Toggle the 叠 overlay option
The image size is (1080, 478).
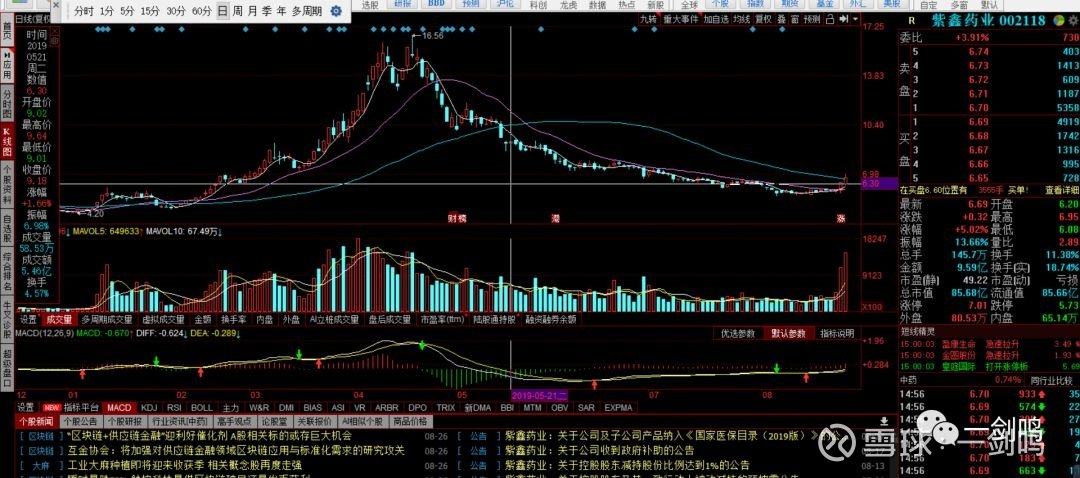pos(782,19)
